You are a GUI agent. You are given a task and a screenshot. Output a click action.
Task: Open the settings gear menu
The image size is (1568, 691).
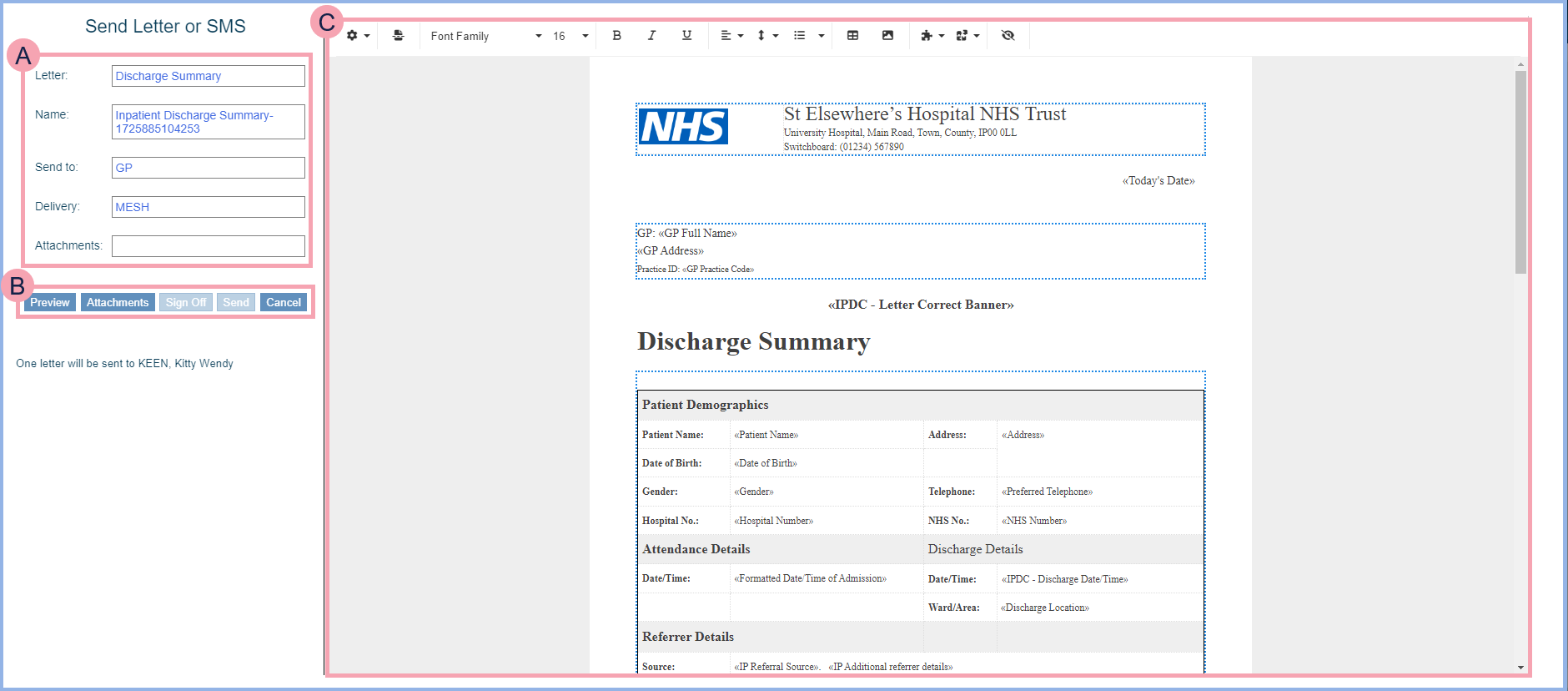(x=357, y=36)
